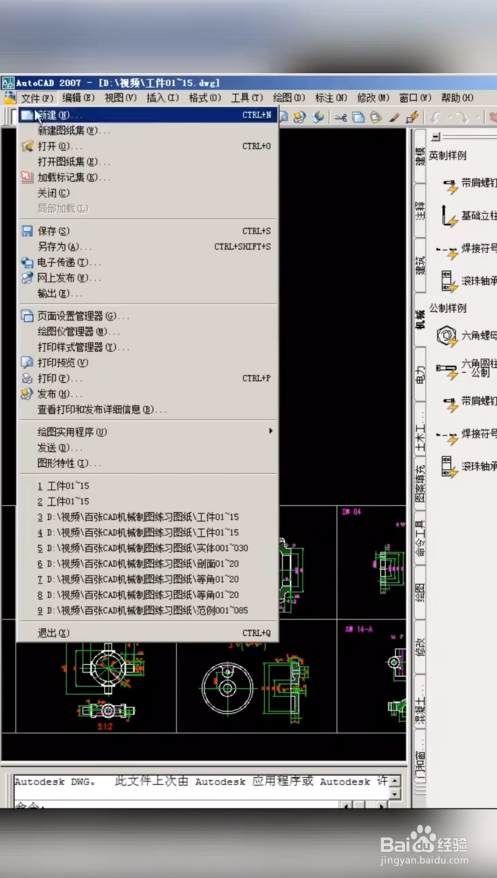Select 发布 (Publish) menu entry

[148, 394]
